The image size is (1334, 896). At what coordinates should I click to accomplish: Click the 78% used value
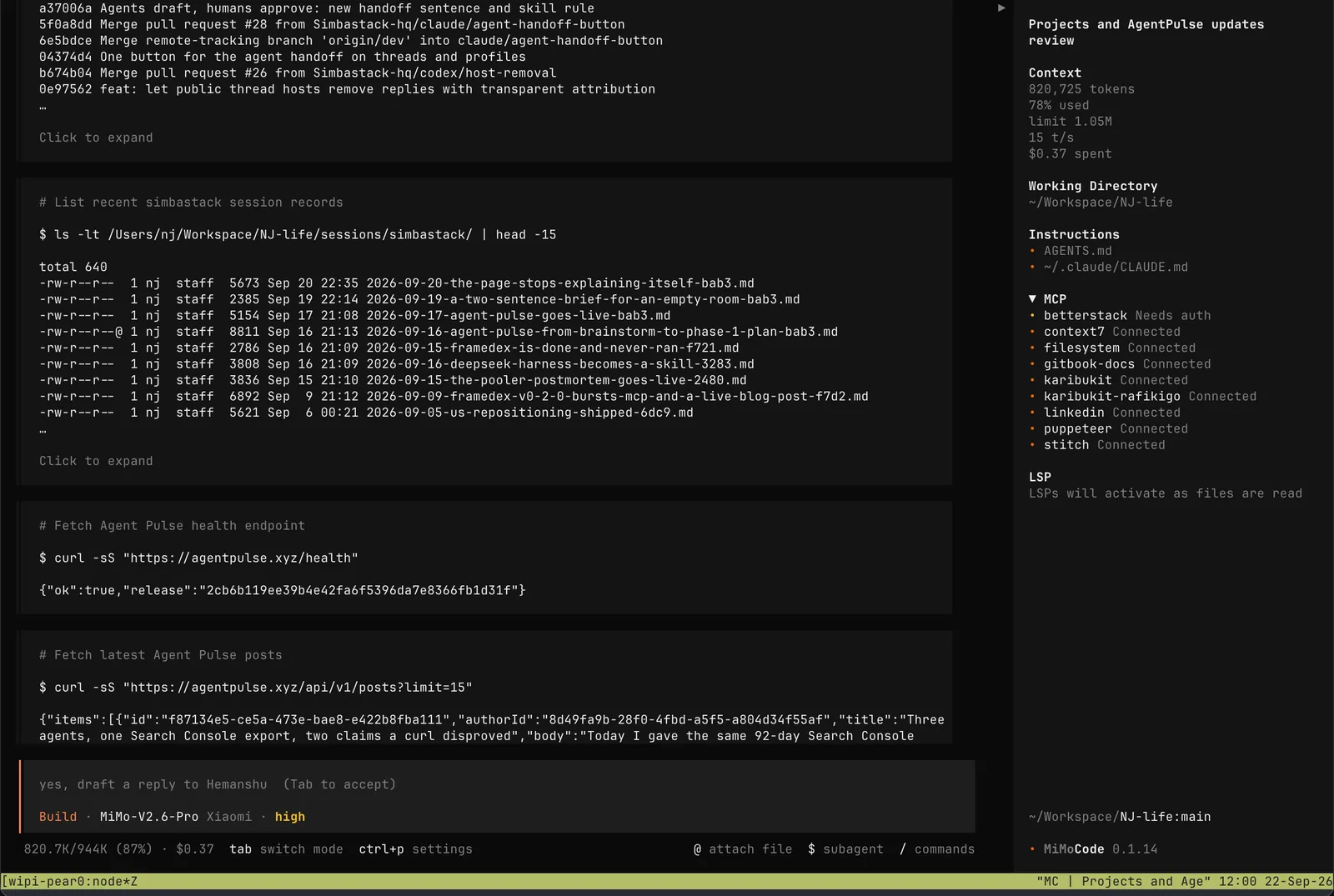(1059, 105)
